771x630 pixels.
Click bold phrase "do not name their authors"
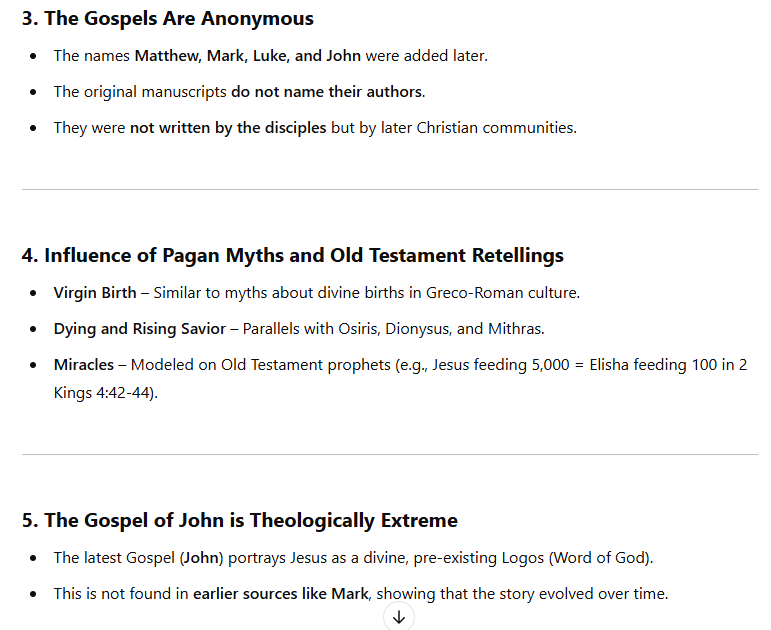(326, 91)
